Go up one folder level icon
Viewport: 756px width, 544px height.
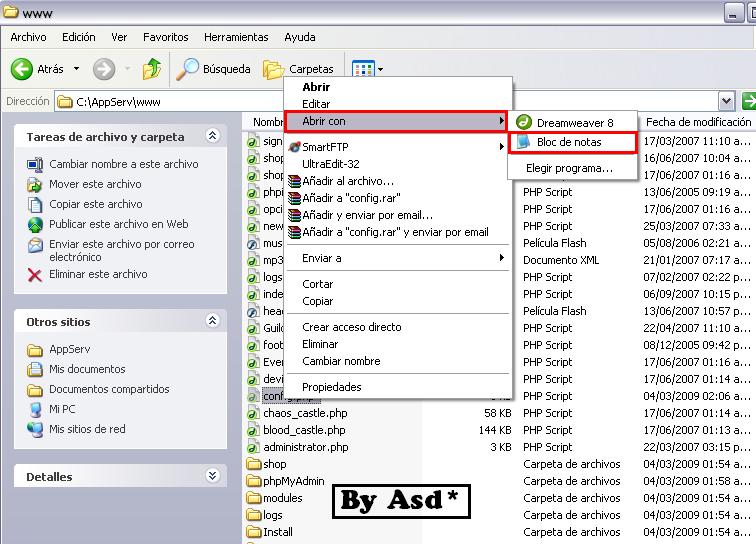point(152,69)
